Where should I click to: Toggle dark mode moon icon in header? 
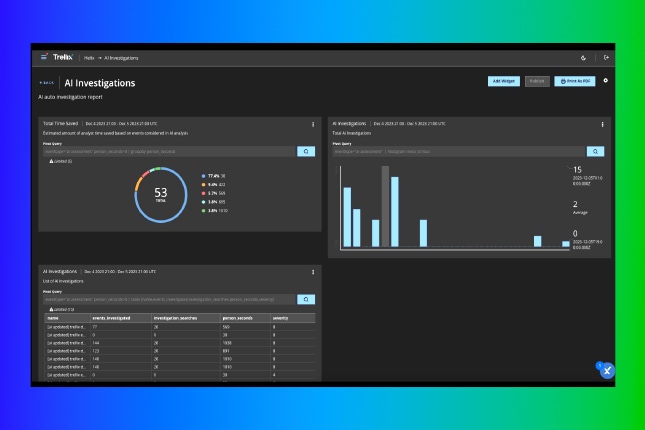point(584,58)
